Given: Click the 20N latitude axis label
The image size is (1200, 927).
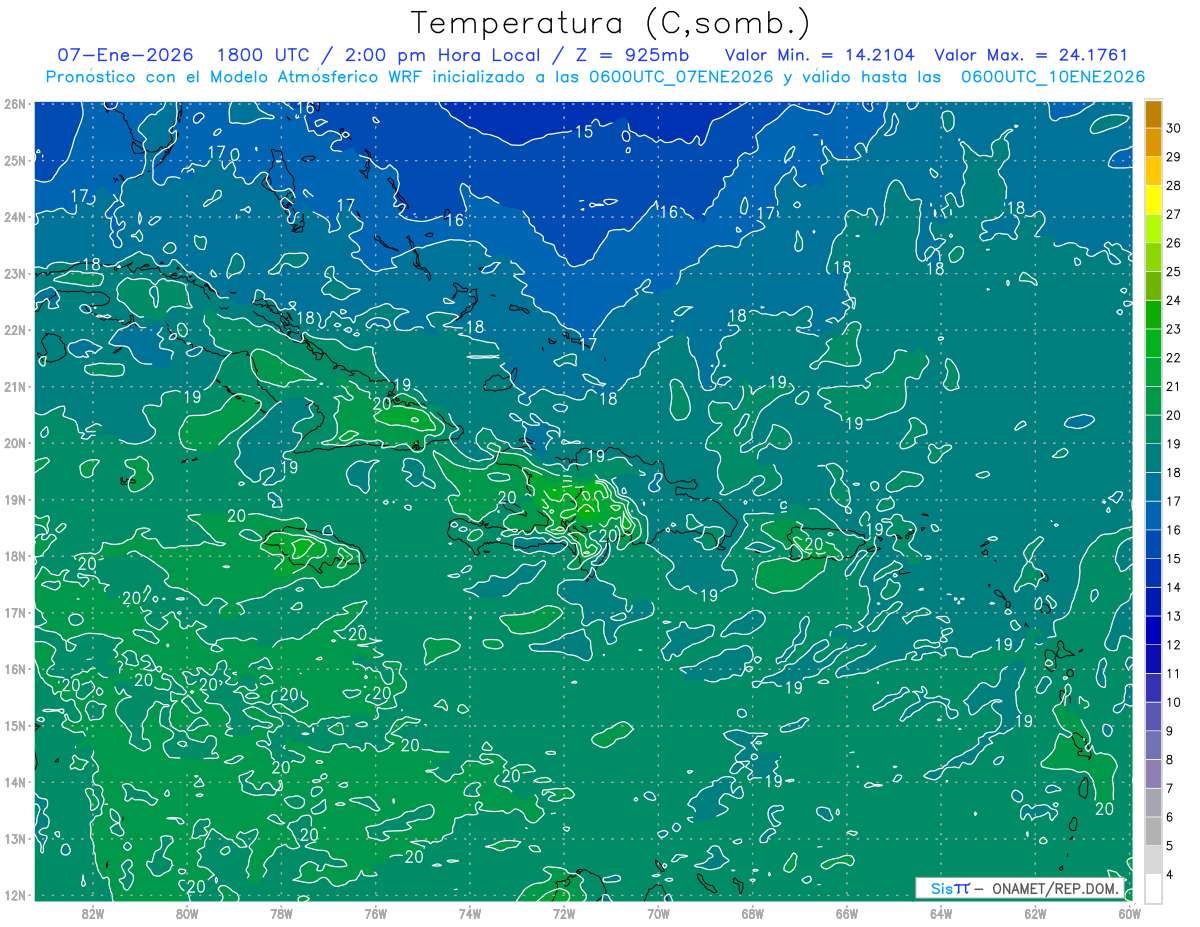Looking at the screenshot, I should (x=14, y=443).
